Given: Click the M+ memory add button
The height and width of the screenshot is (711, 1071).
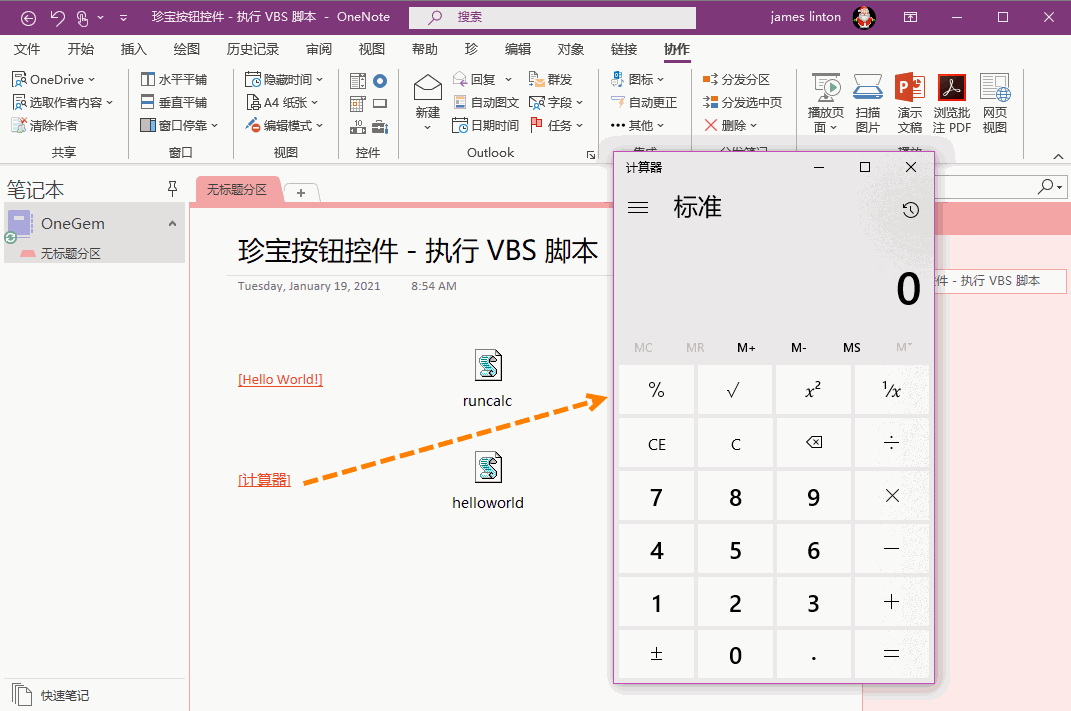Looking at the screenshot, I should pos(746,348).
